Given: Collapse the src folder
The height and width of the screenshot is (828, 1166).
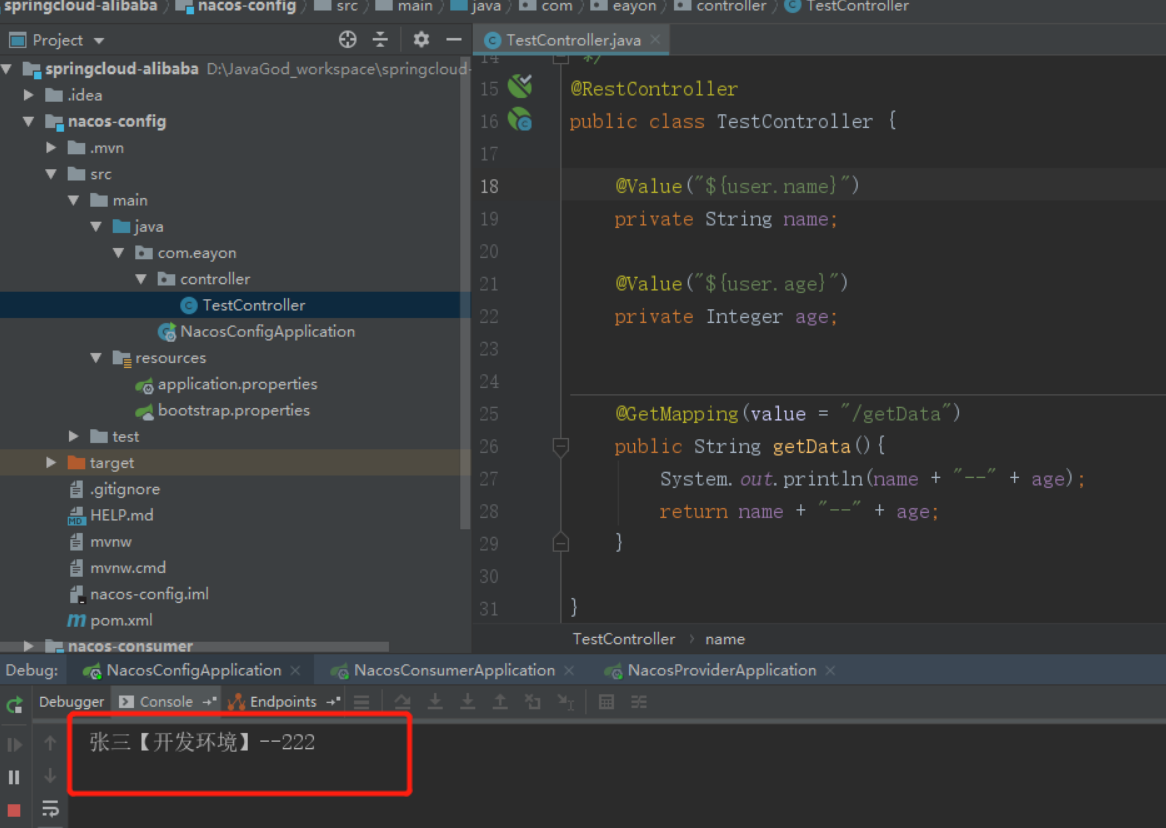Looking at the screenshot, I should 51,174.
